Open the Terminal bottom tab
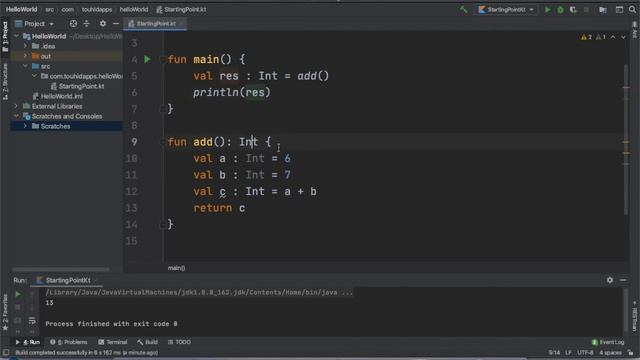Screen dimensions: 640x360 pos(113,342)
